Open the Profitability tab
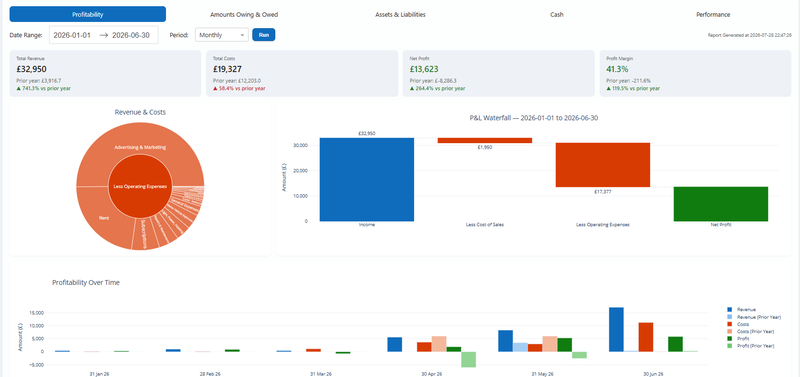The width and height of the screenshot is (800, 377). pos(88,14)
